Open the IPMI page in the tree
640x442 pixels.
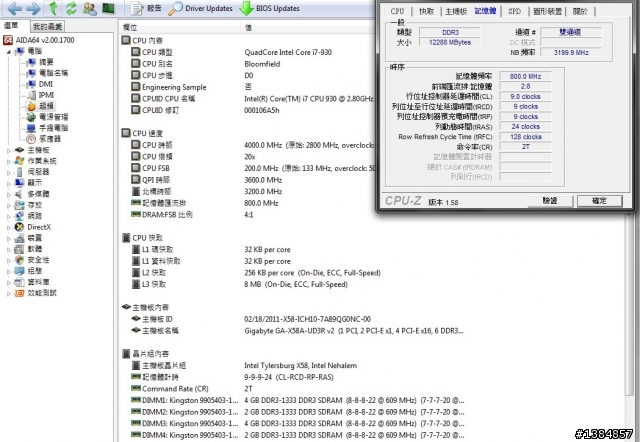40,95
